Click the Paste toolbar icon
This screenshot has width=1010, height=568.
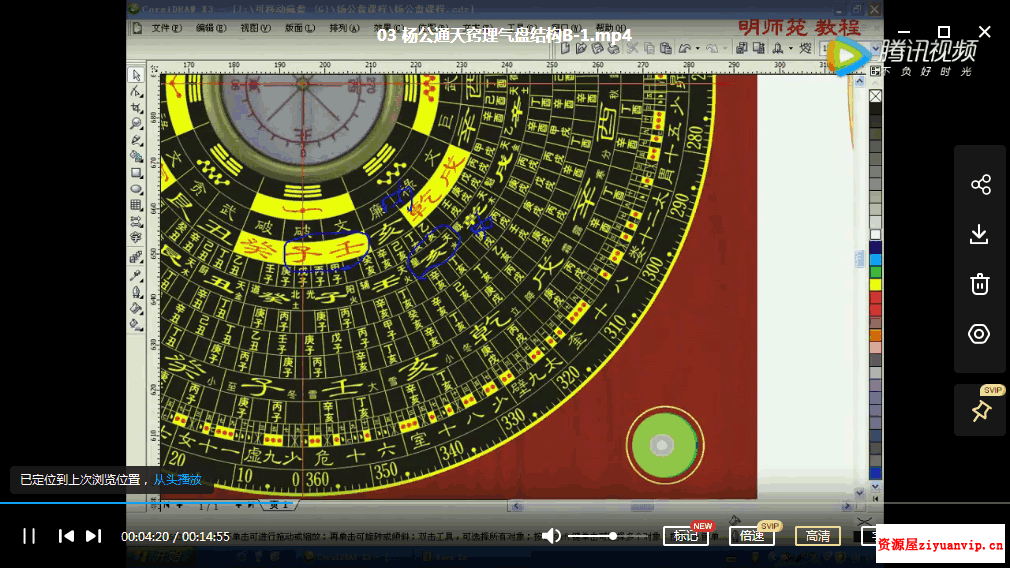666,48
